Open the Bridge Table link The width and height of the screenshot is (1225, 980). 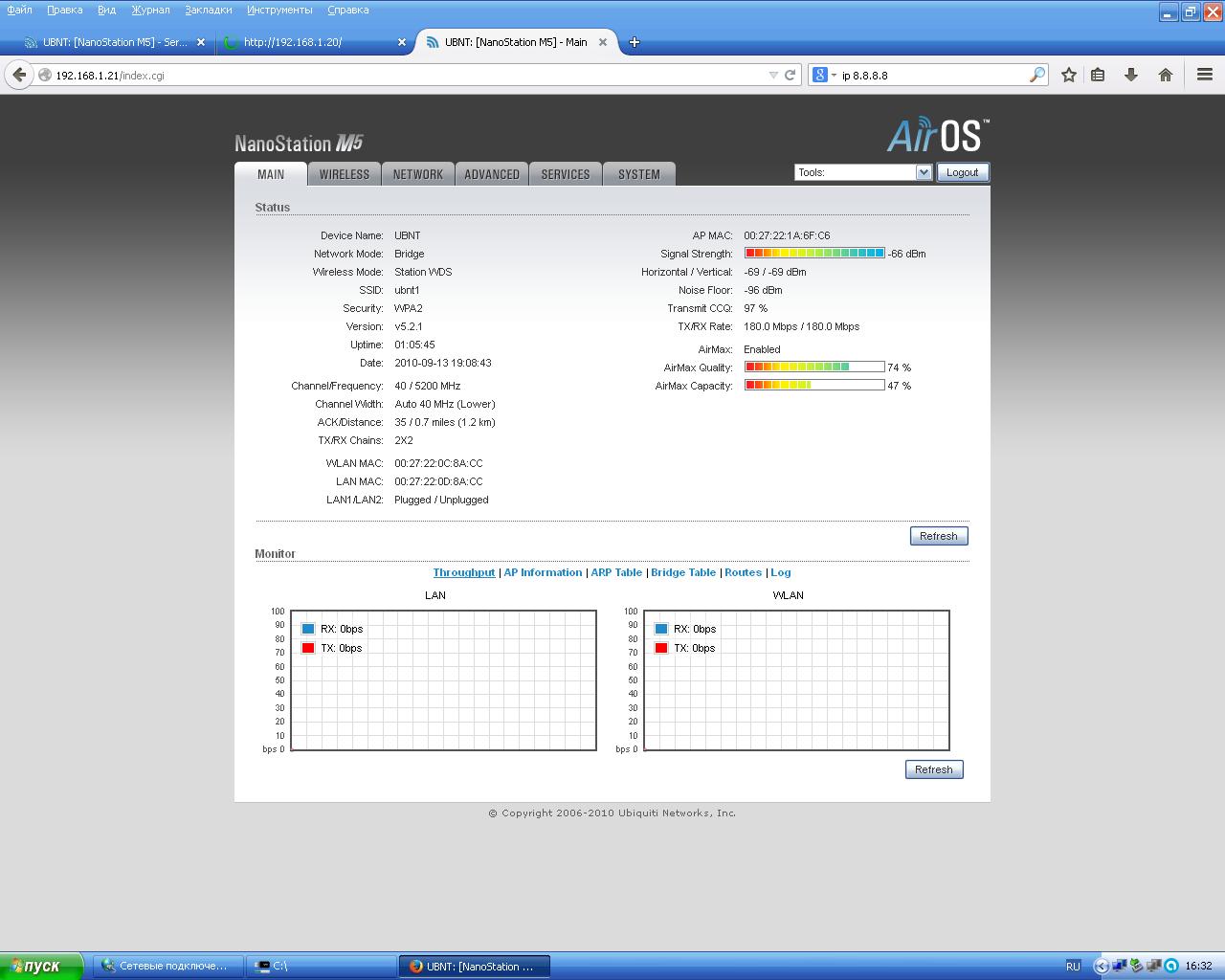coord(683,572)
